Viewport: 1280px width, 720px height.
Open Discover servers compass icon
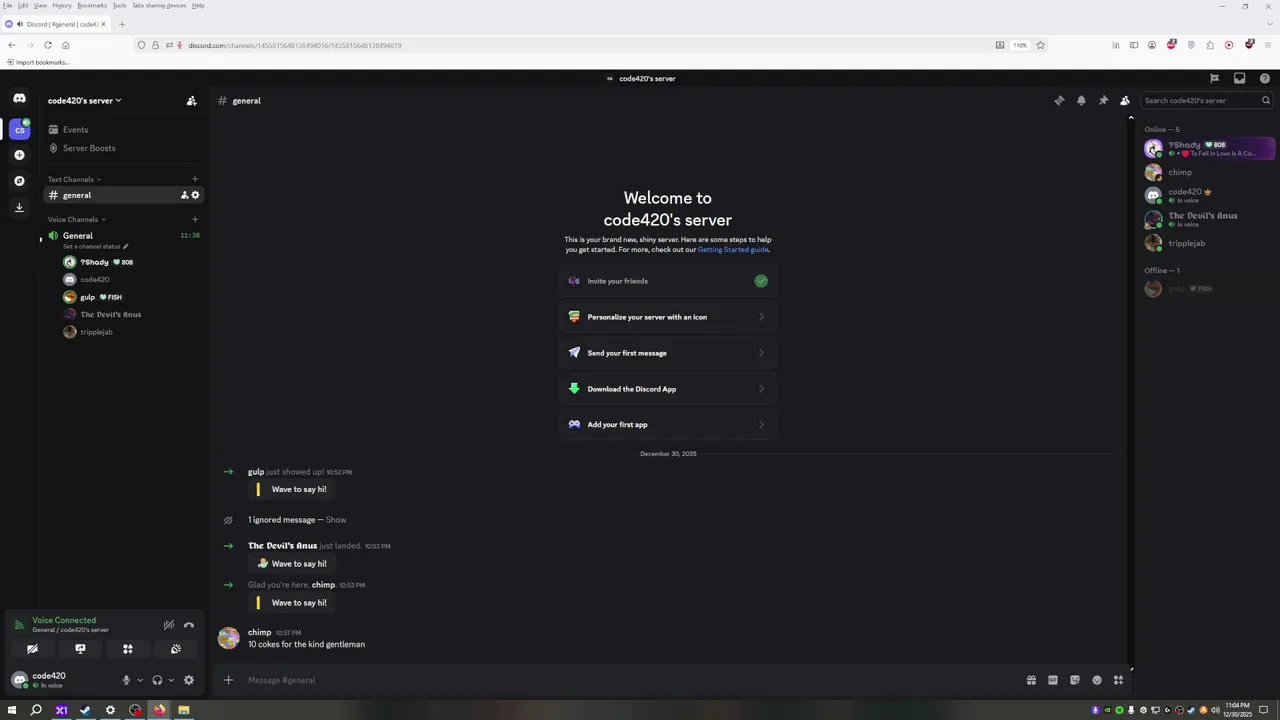[x=19, y=181]
